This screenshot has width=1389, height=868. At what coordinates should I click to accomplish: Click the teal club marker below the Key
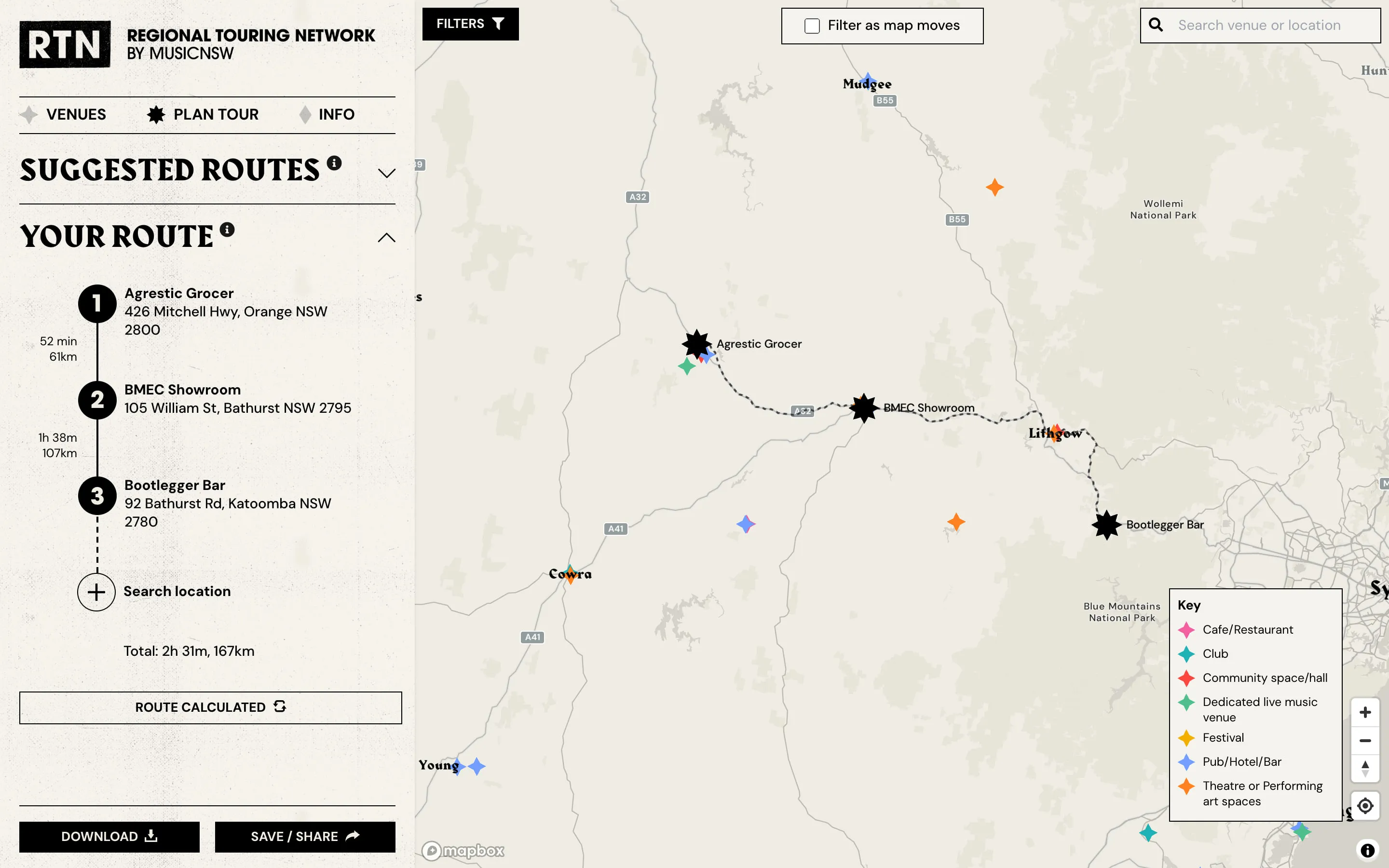pyautogui.click(x=1148, y=832)
